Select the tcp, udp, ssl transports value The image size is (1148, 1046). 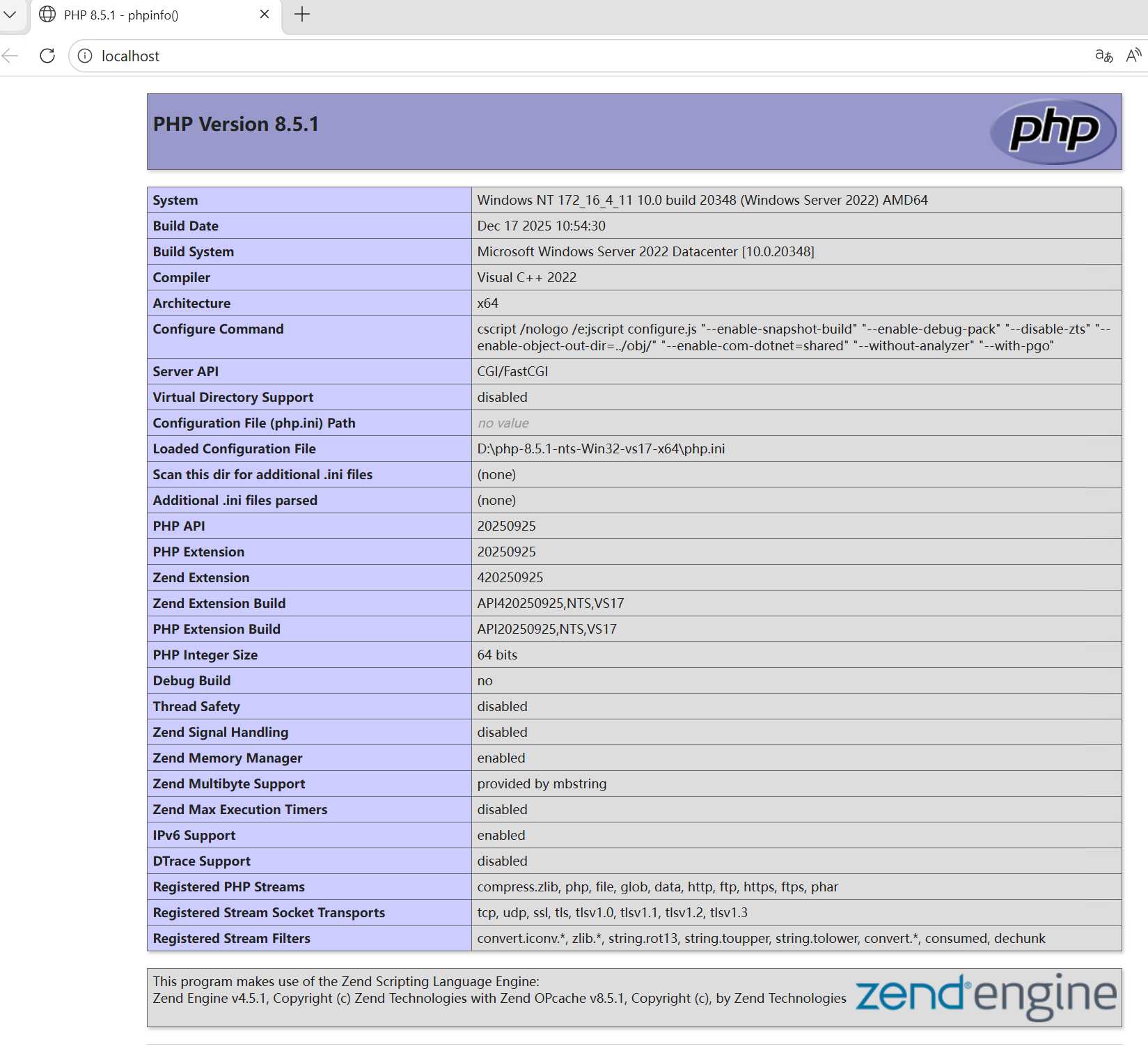click(x=613, y=913)
